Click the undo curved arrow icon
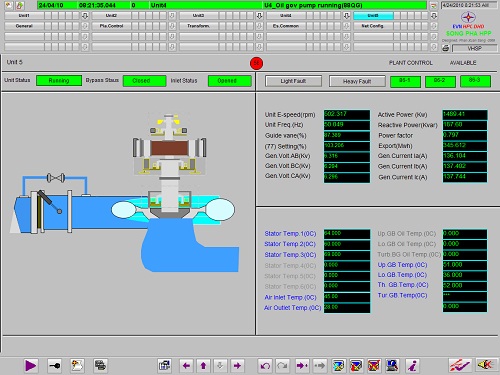This screenshot has width=500, height=375. coord(265,366)
